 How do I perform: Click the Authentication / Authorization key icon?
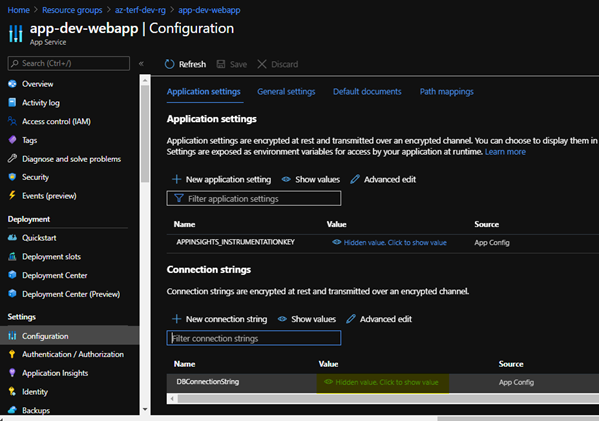12,354
